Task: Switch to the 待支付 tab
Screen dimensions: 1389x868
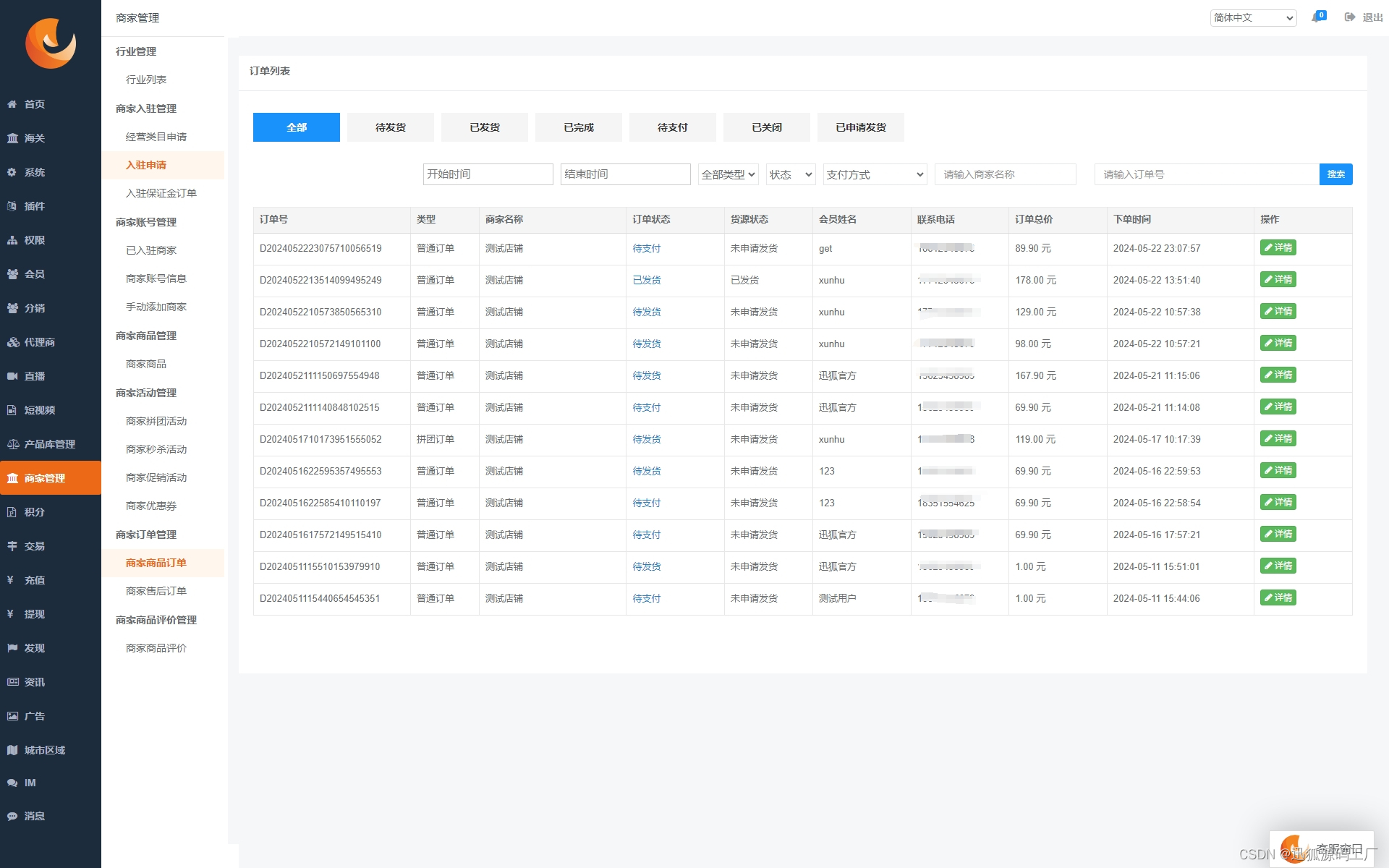Action: pos(673,127)
